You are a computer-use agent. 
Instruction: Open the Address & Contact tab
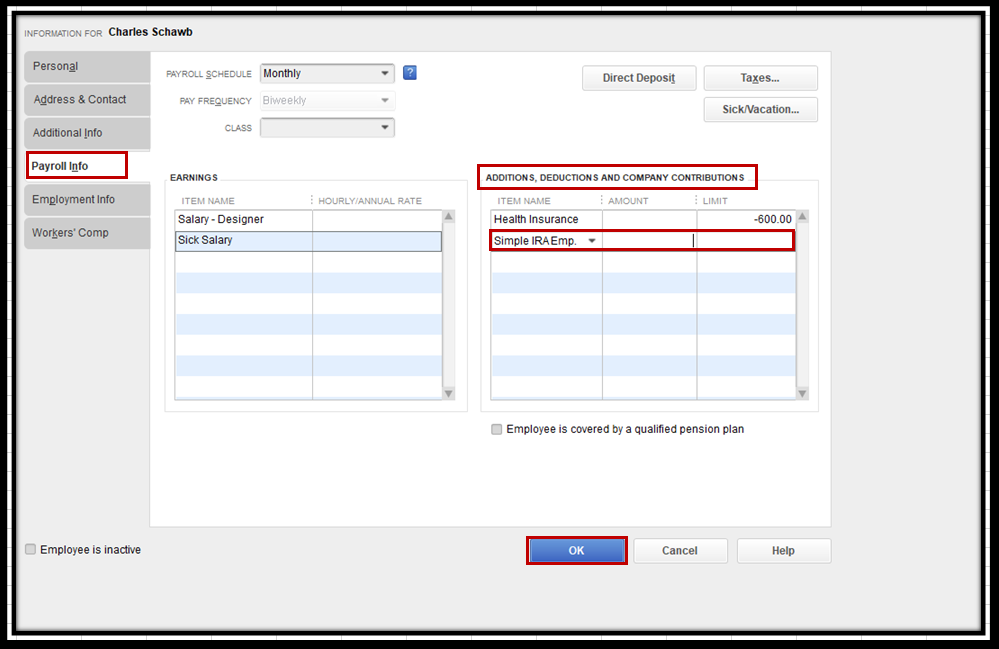click(x=87, y=99)
